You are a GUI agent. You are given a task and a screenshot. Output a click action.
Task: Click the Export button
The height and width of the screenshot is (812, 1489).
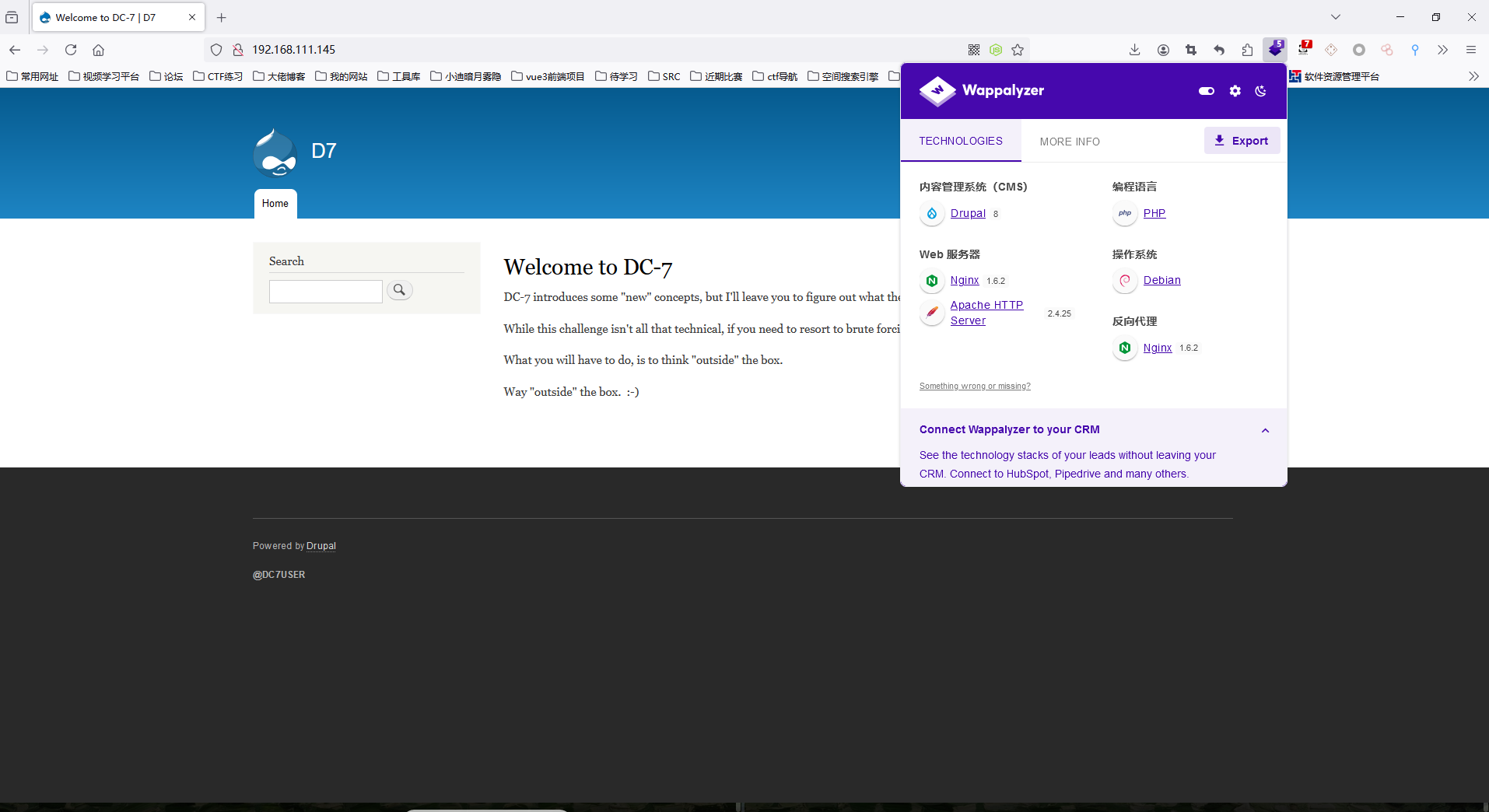1242,141
